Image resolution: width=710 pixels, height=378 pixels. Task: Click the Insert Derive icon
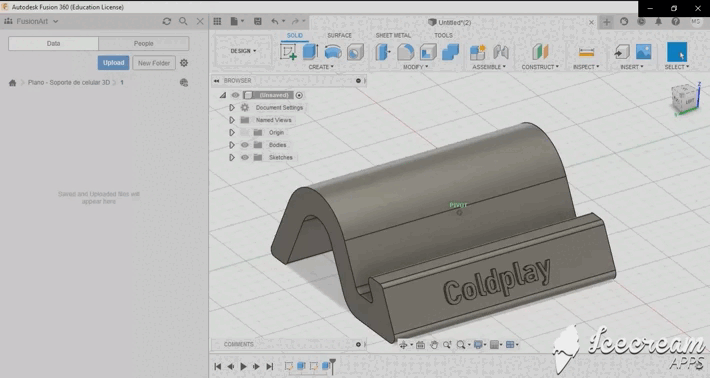[x=622, y=52]
